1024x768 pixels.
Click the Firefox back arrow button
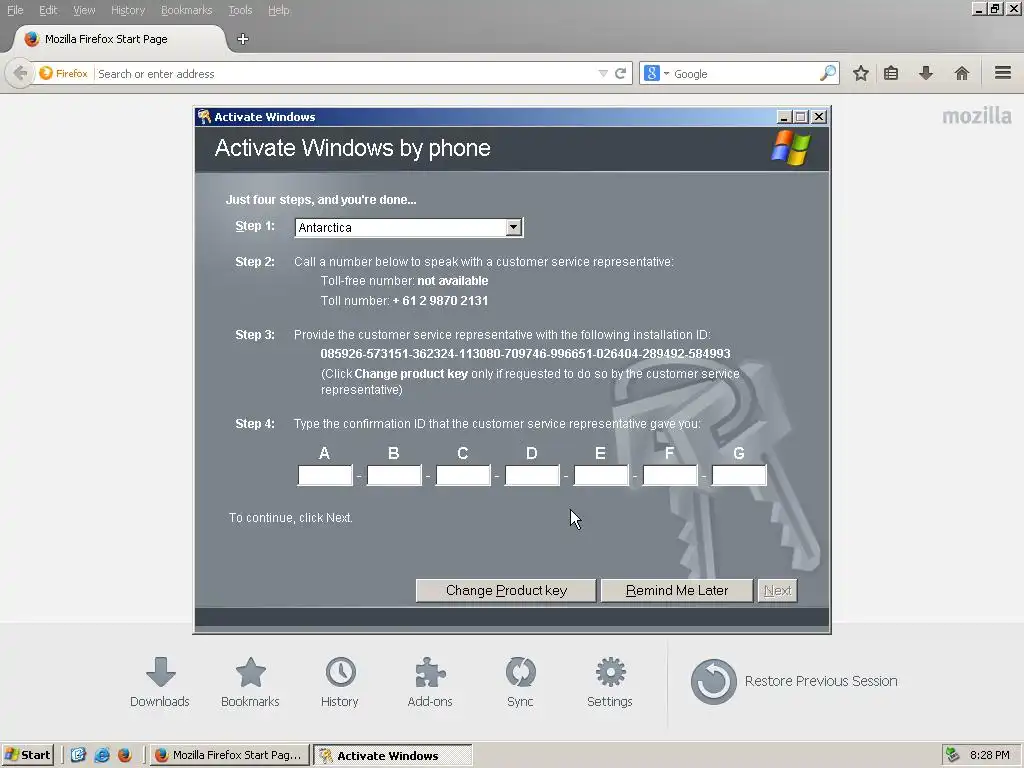[x=20, y=73]
